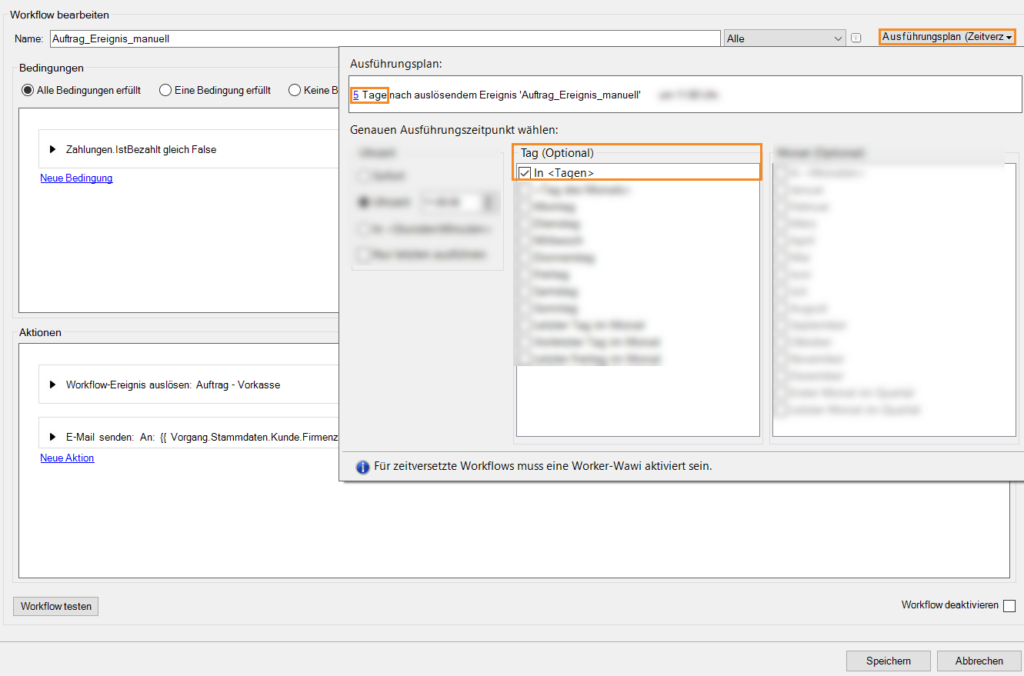The height and width of the screenshot is (676, 1024).
Task: Expand the 'E-Mail senden' action arrow
Action: coord(52,438)
